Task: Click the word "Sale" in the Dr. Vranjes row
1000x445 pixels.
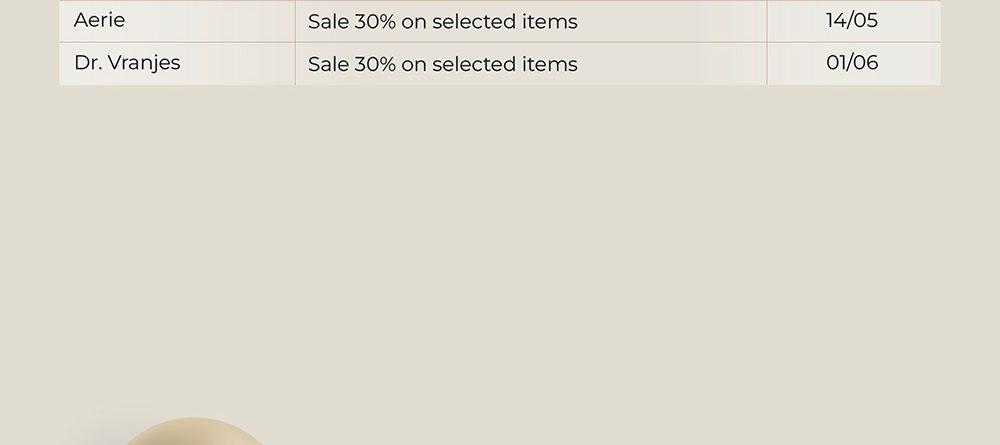Action: tap(328, 64)
